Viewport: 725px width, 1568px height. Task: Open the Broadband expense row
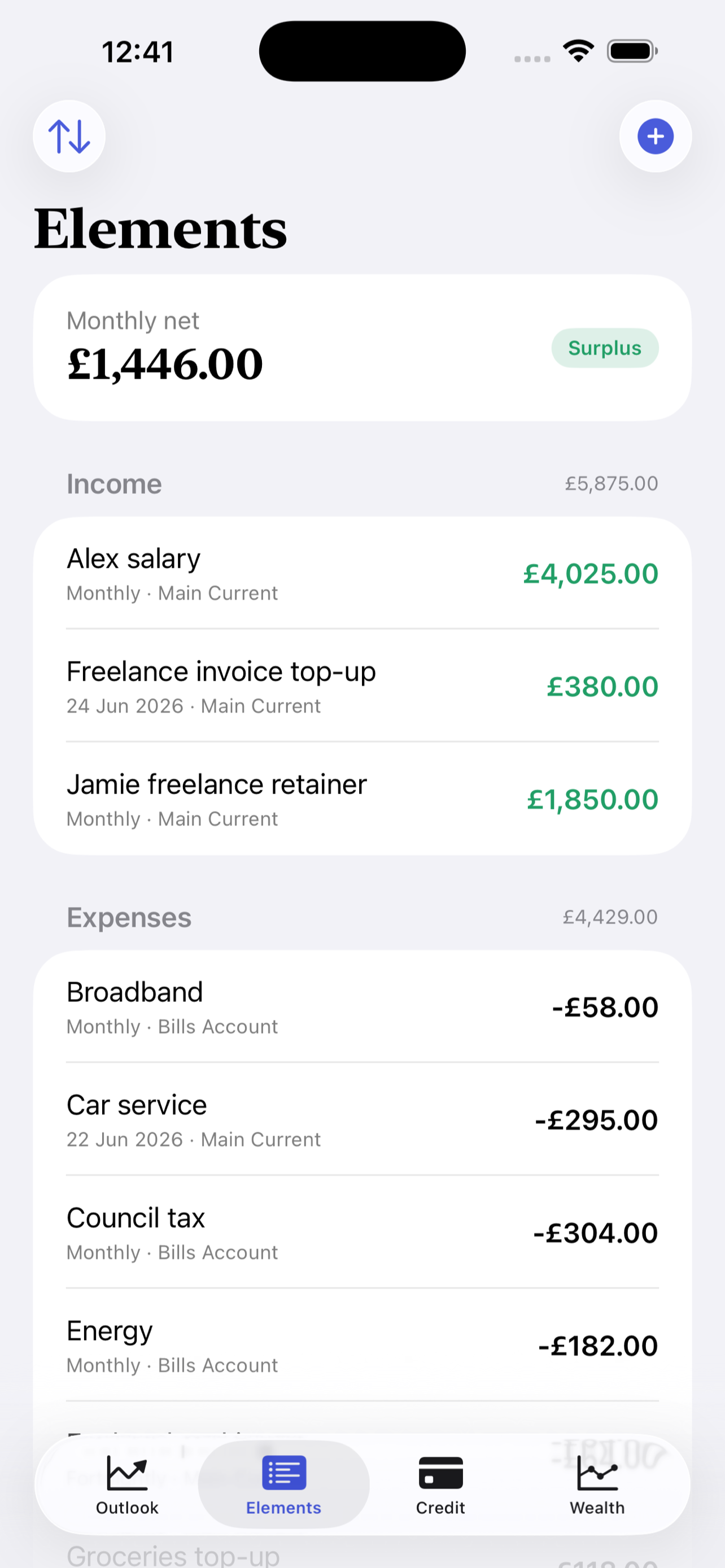pos(362,1007)
